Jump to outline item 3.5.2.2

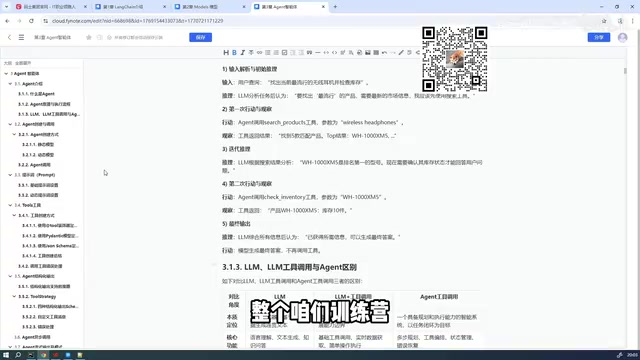(44, 316)
